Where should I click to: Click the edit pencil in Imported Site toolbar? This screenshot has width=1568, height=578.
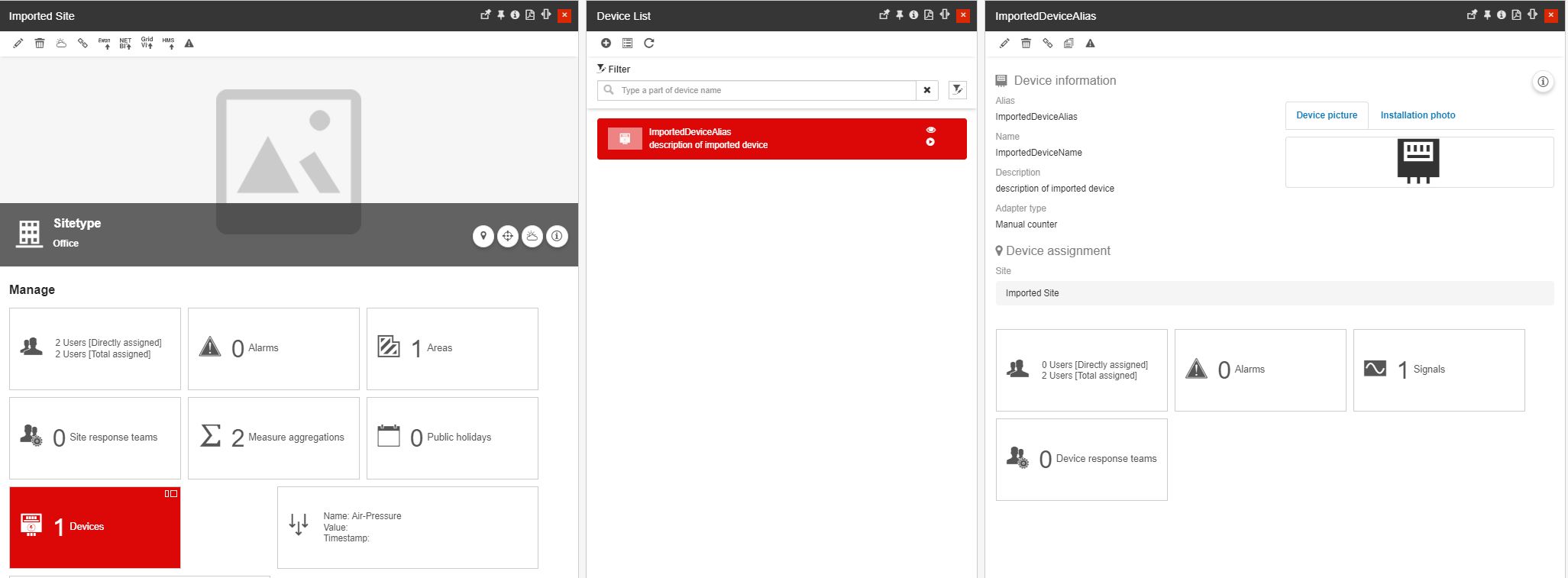(18, 44)
